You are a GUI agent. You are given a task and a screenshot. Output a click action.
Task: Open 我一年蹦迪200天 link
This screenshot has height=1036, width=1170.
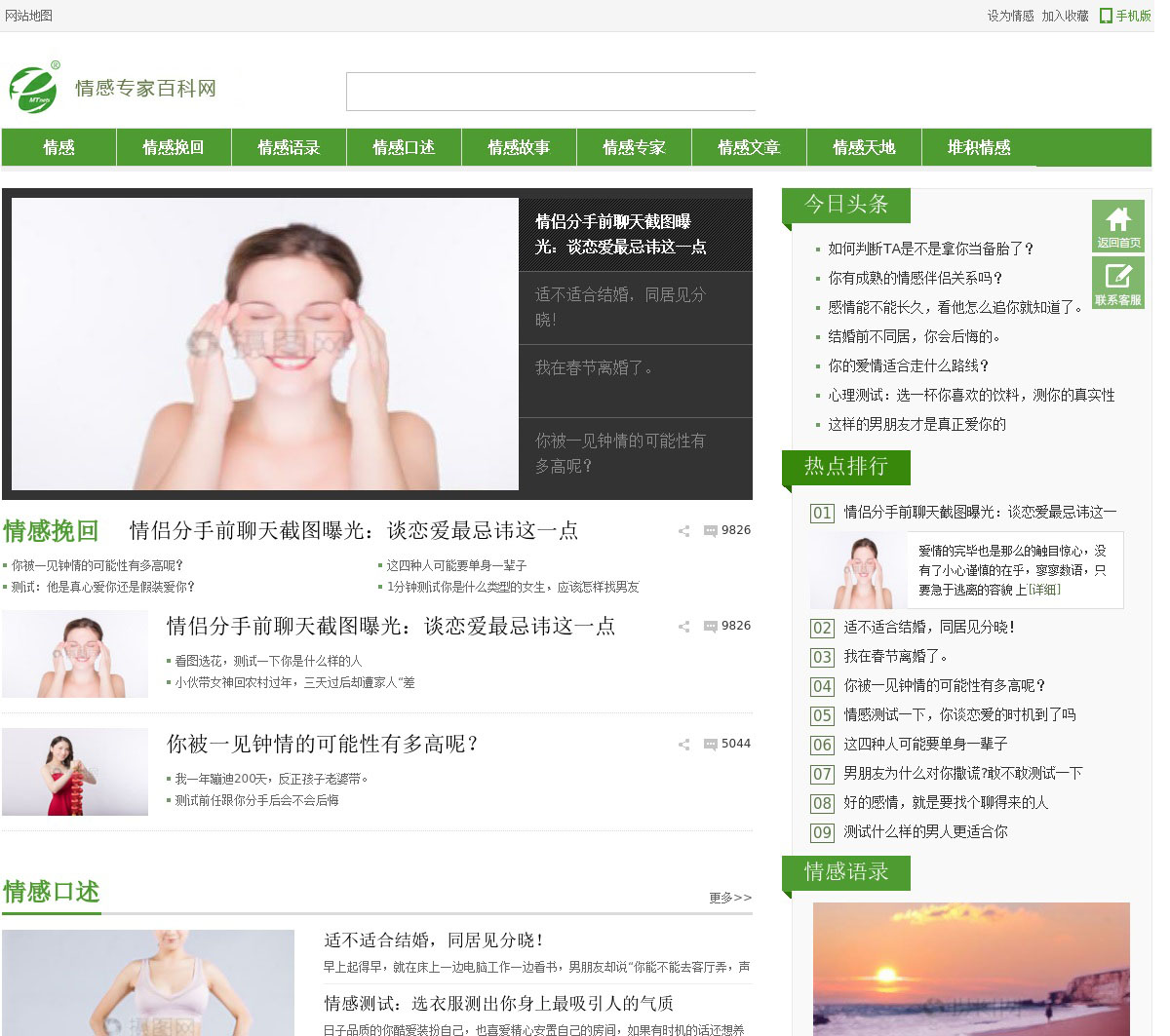272,779
